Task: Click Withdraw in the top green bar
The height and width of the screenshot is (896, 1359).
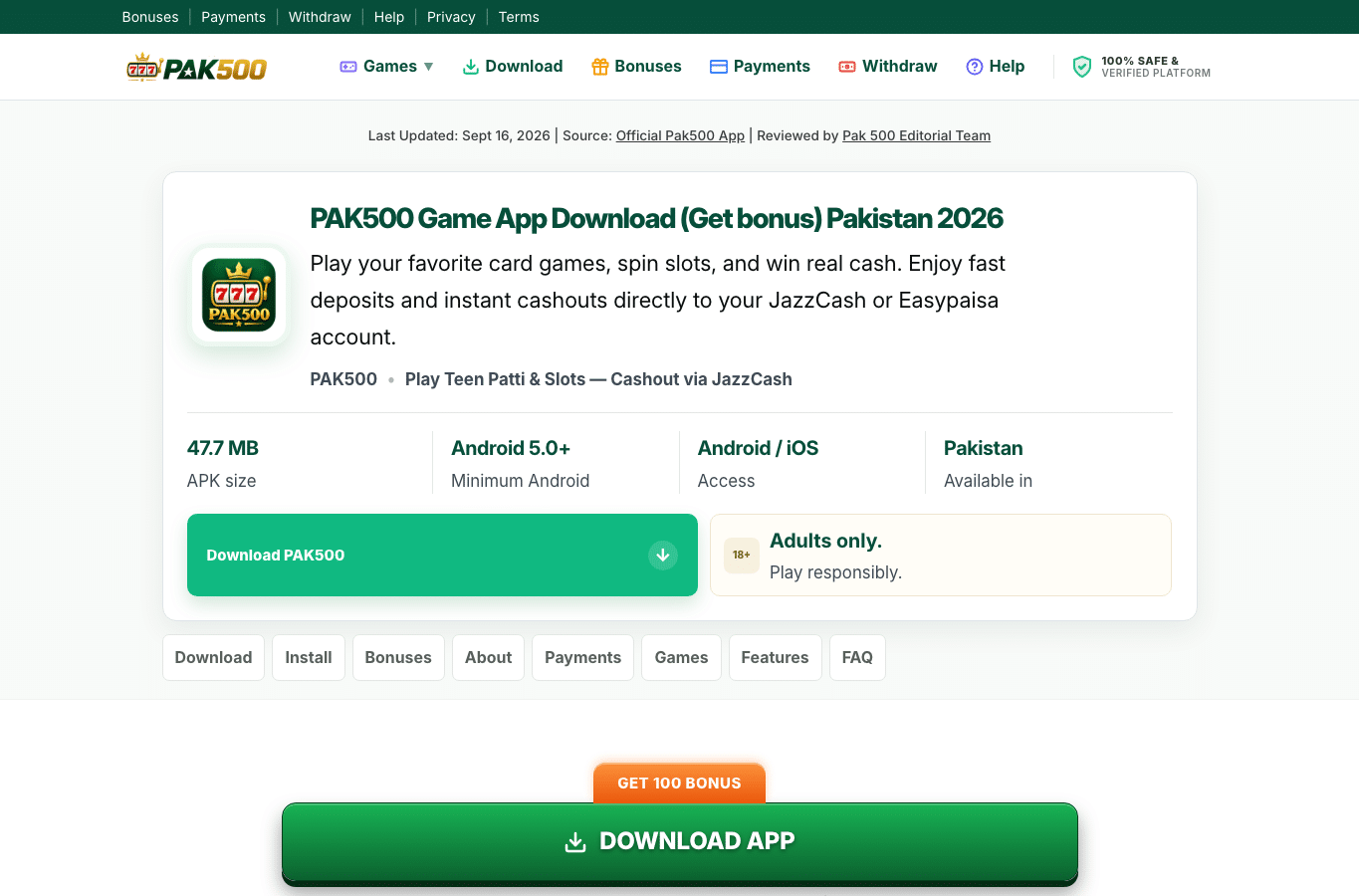Action: click(x=320, y=17)
